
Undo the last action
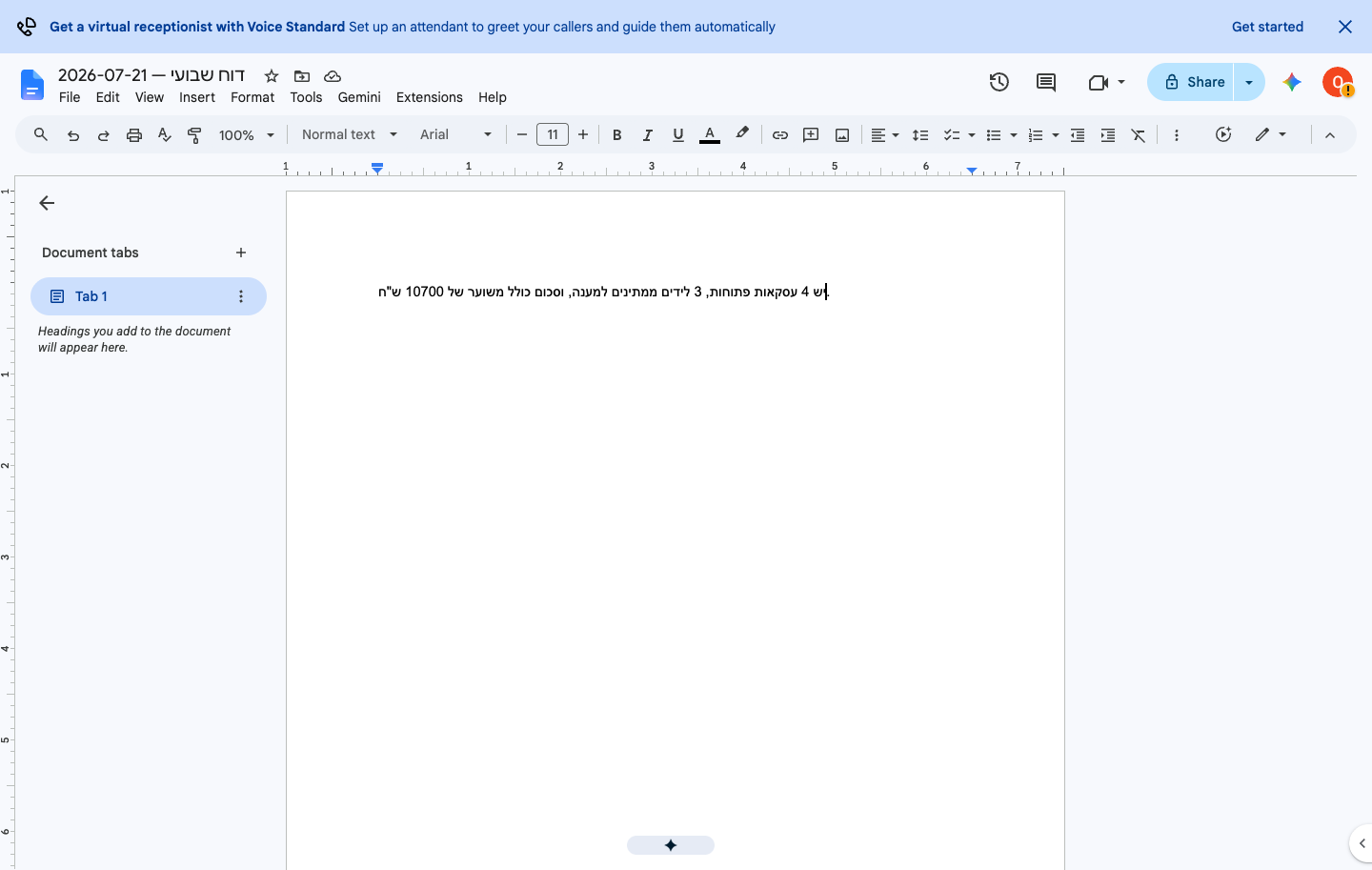click(x=73, y=135)
